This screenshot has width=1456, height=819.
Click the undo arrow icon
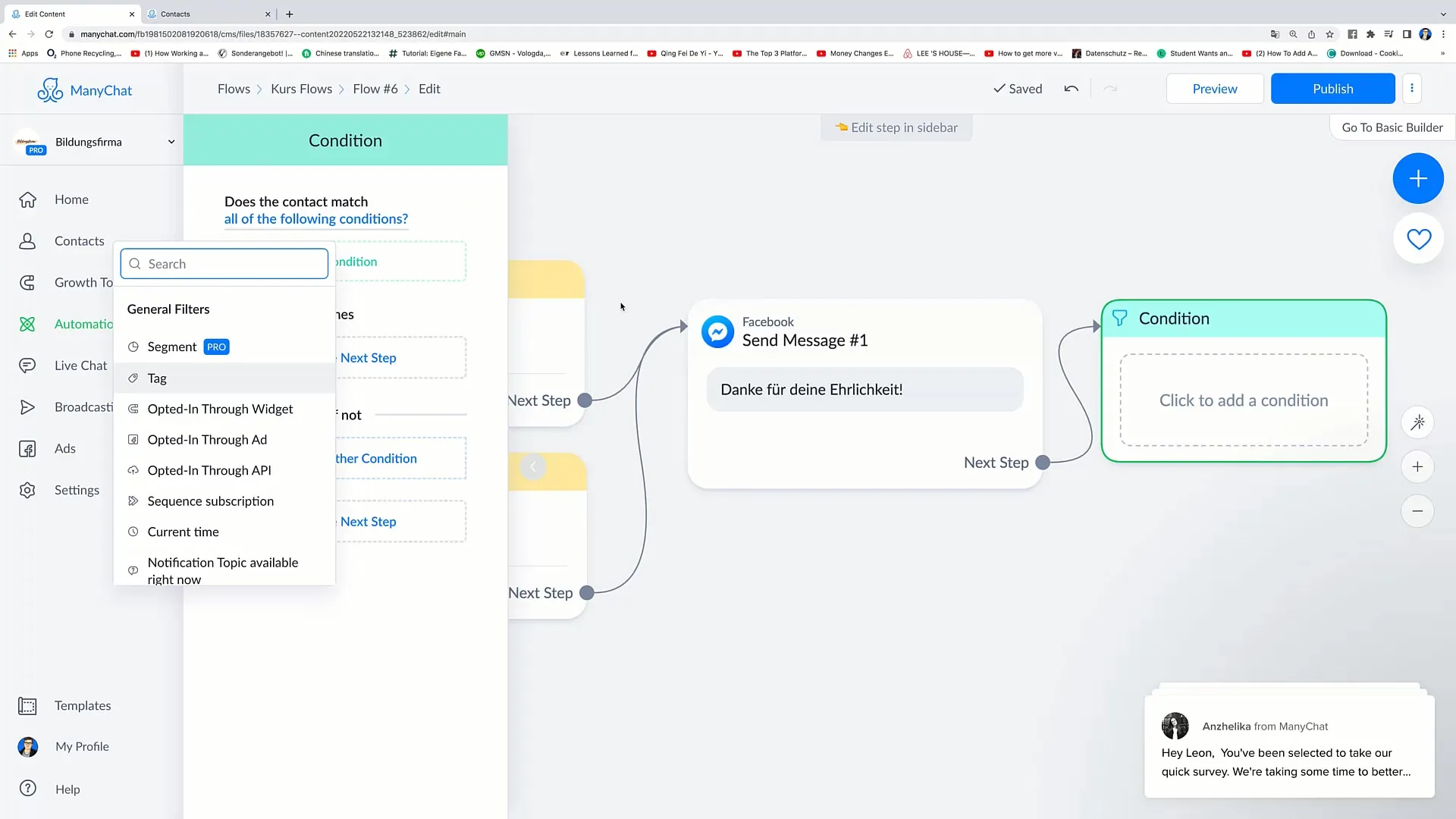(x=1071, y=88)
